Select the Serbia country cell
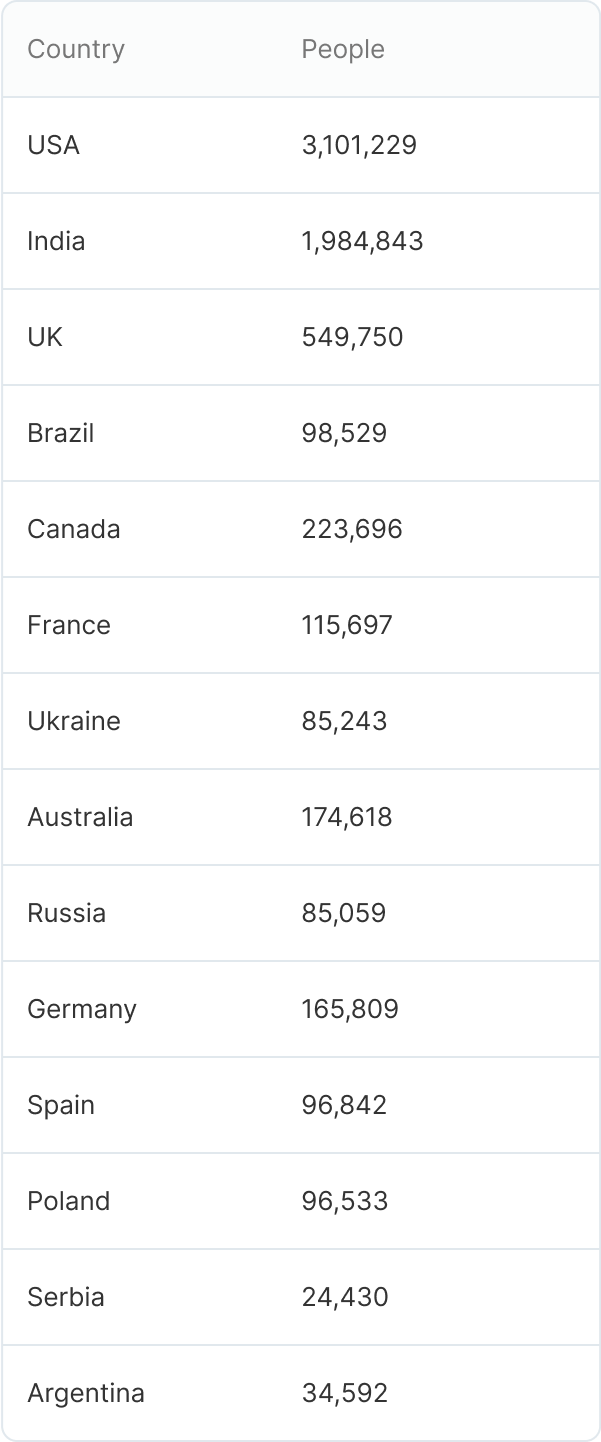The width and height of the screenshot is (601, 1442). point(66,1297)
